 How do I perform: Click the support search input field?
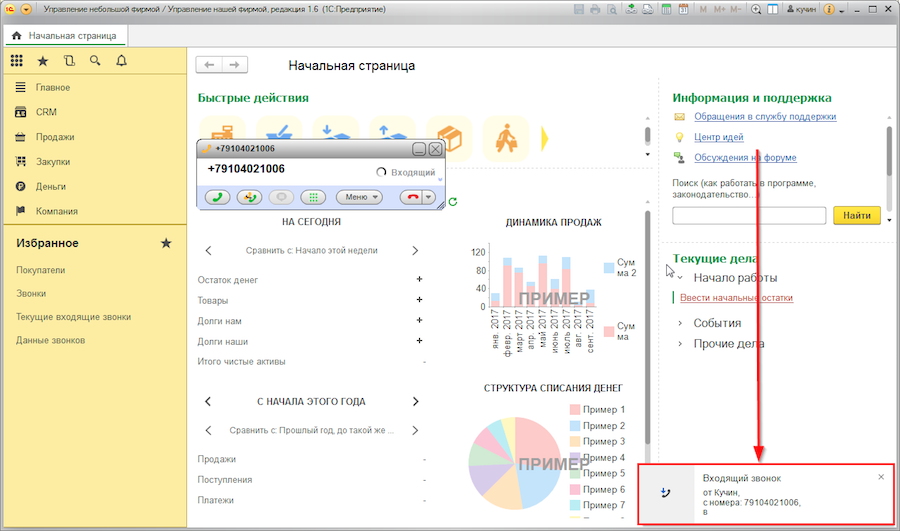click(x=749, y=215)
